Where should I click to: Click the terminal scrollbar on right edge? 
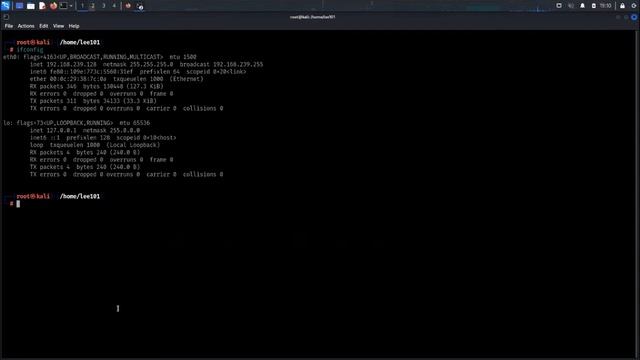click(637, 194)
